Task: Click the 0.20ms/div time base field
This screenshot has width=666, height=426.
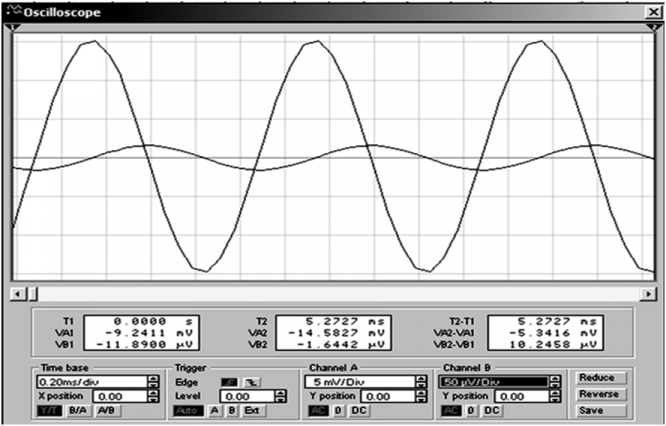Action: [92, 382]
